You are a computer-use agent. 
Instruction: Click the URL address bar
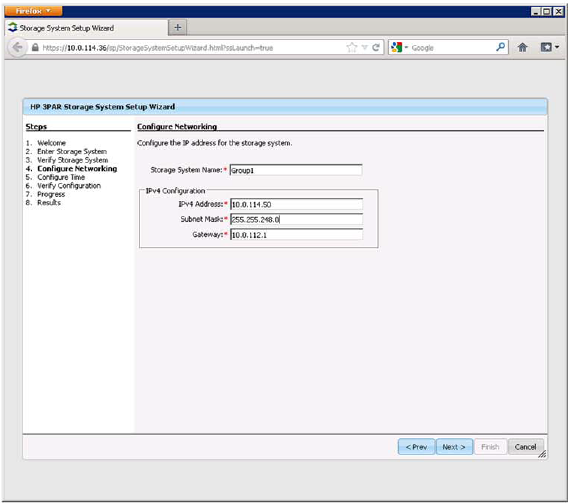[x=188, y=48]
